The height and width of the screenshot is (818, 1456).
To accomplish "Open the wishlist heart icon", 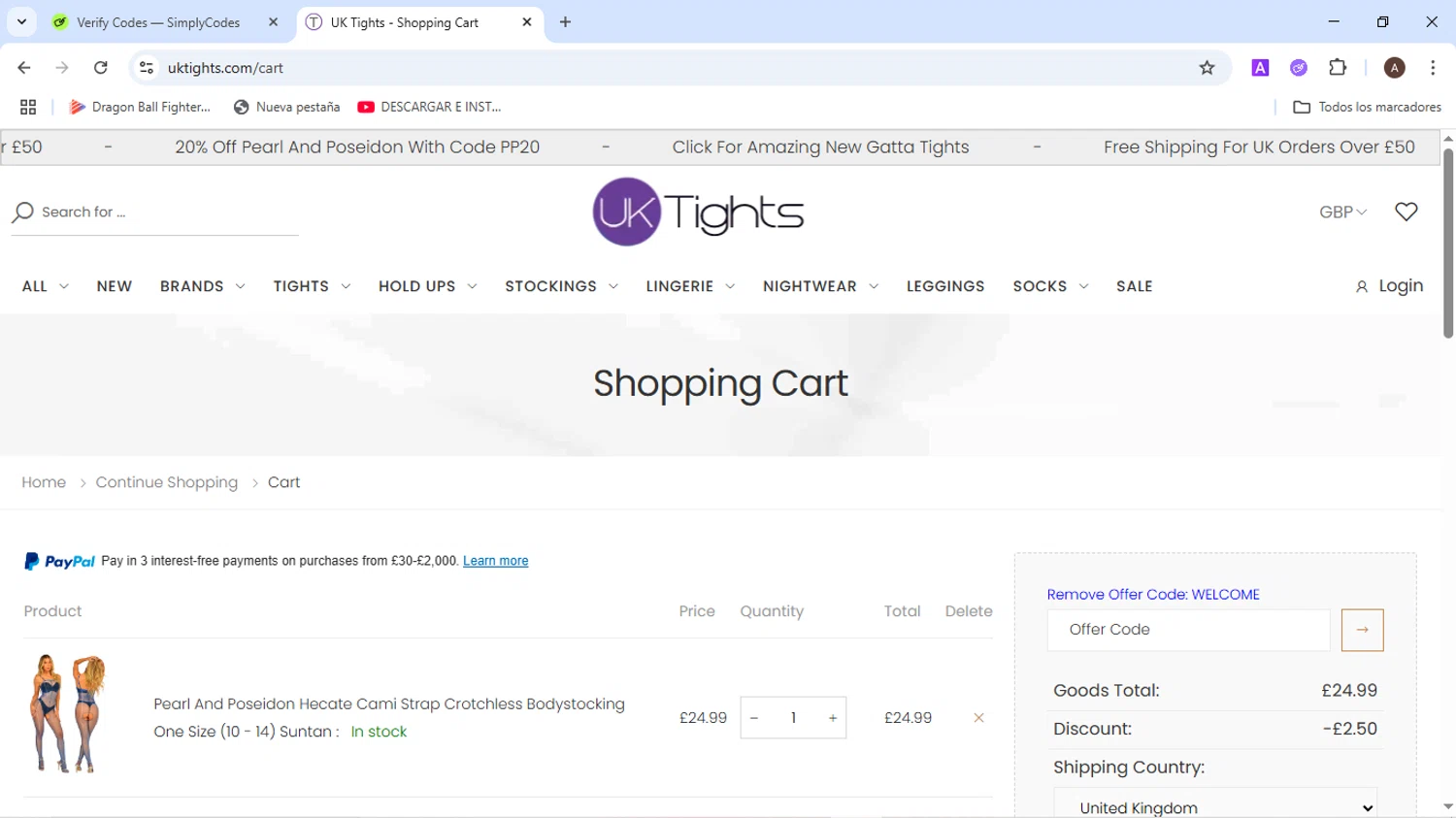I will tap(1406, 212).
